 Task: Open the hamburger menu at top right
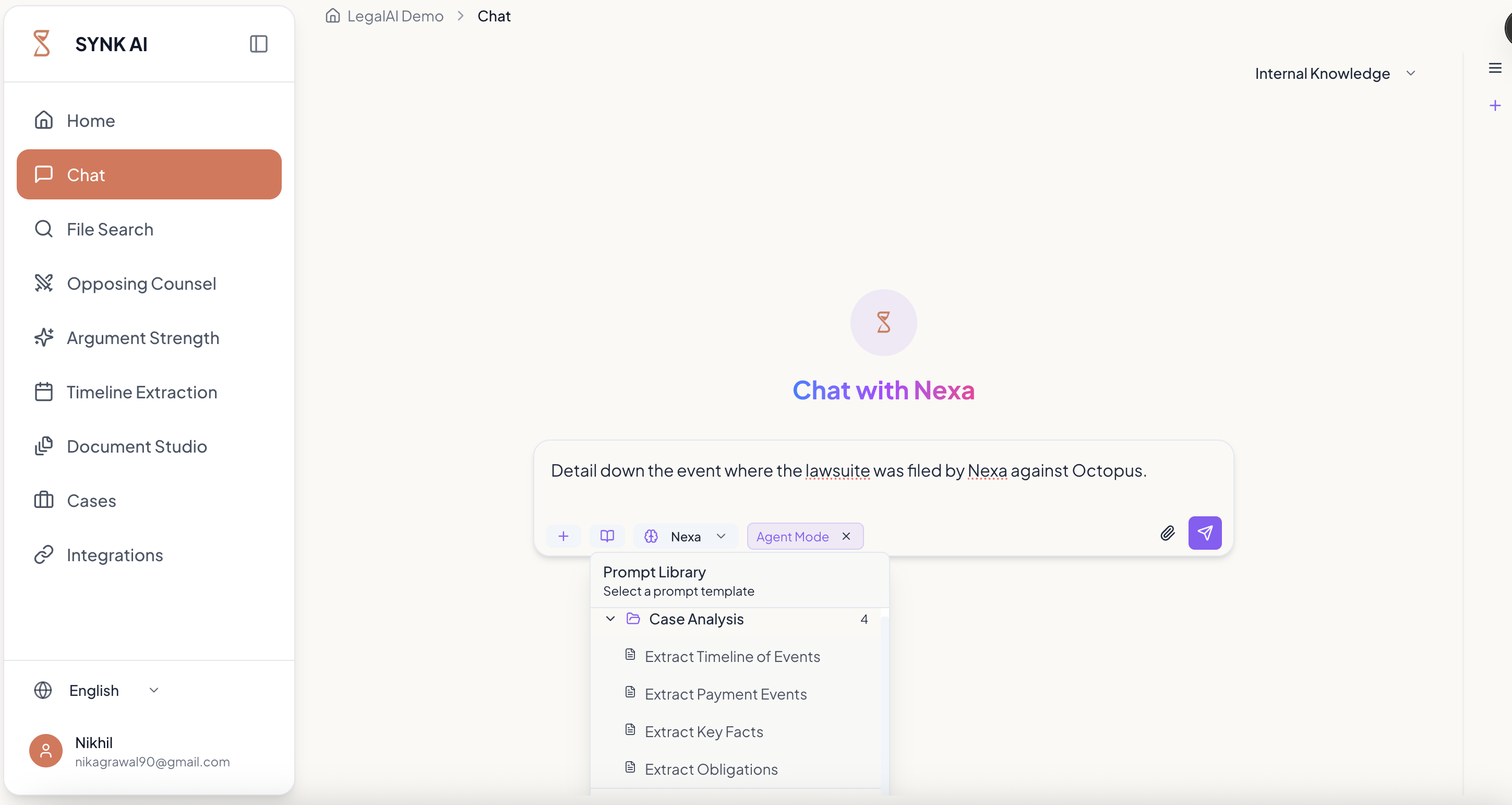(1494, 68)
